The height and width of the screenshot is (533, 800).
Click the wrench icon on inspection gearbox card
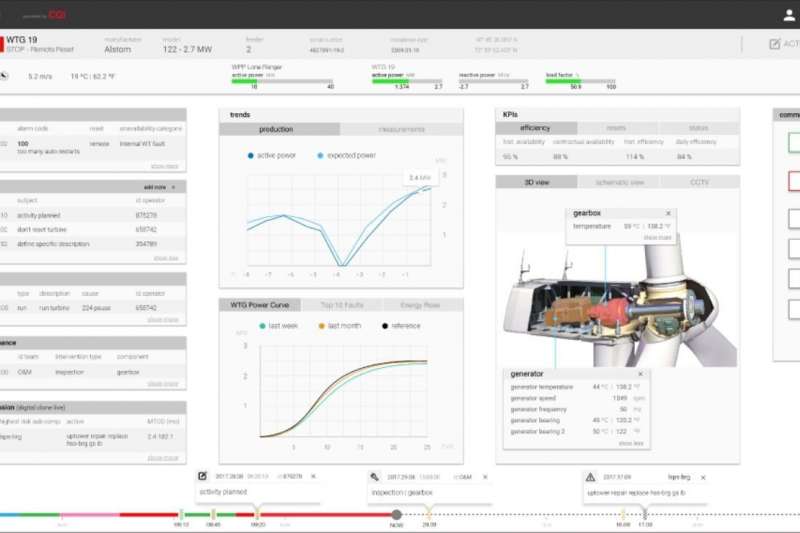374,477
